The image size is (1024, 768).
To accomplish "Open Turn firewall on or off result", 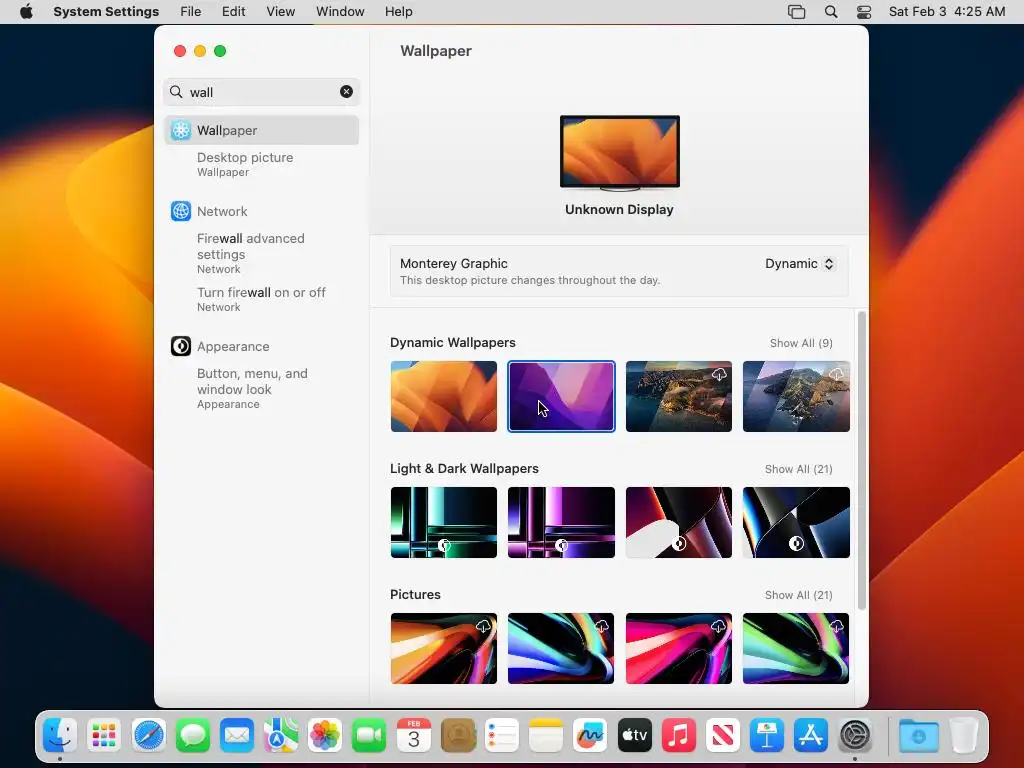I will click(x=262, y=299).
